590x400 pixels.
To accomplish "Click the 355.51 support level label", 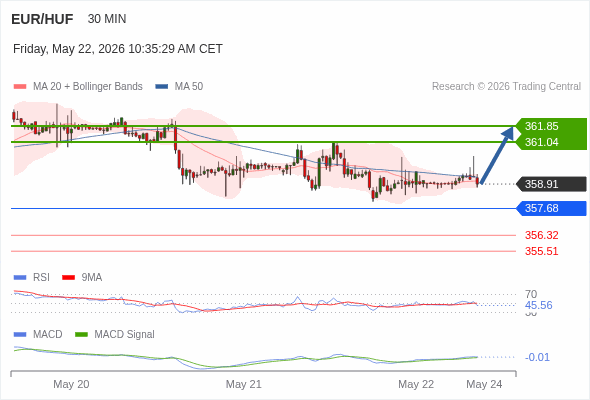I will tap(541, 251).
